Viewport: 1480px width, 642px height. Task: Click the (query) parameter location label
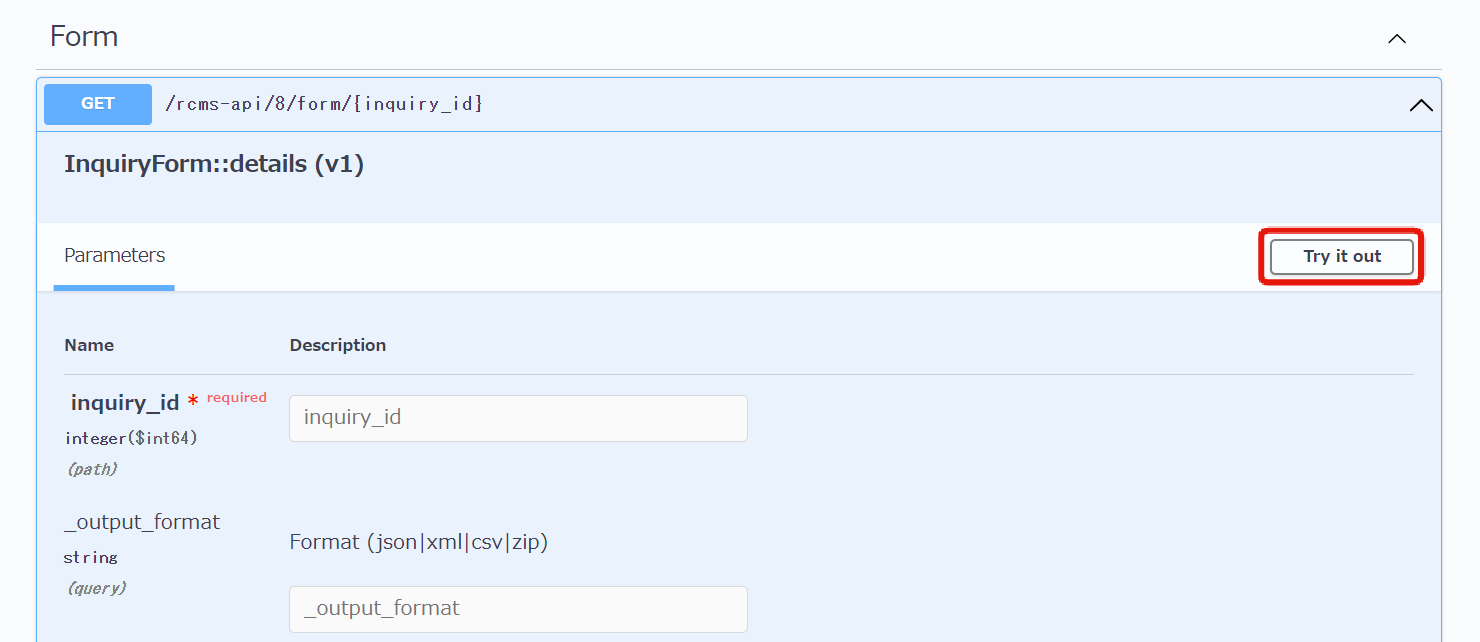(x=96, y=587)
